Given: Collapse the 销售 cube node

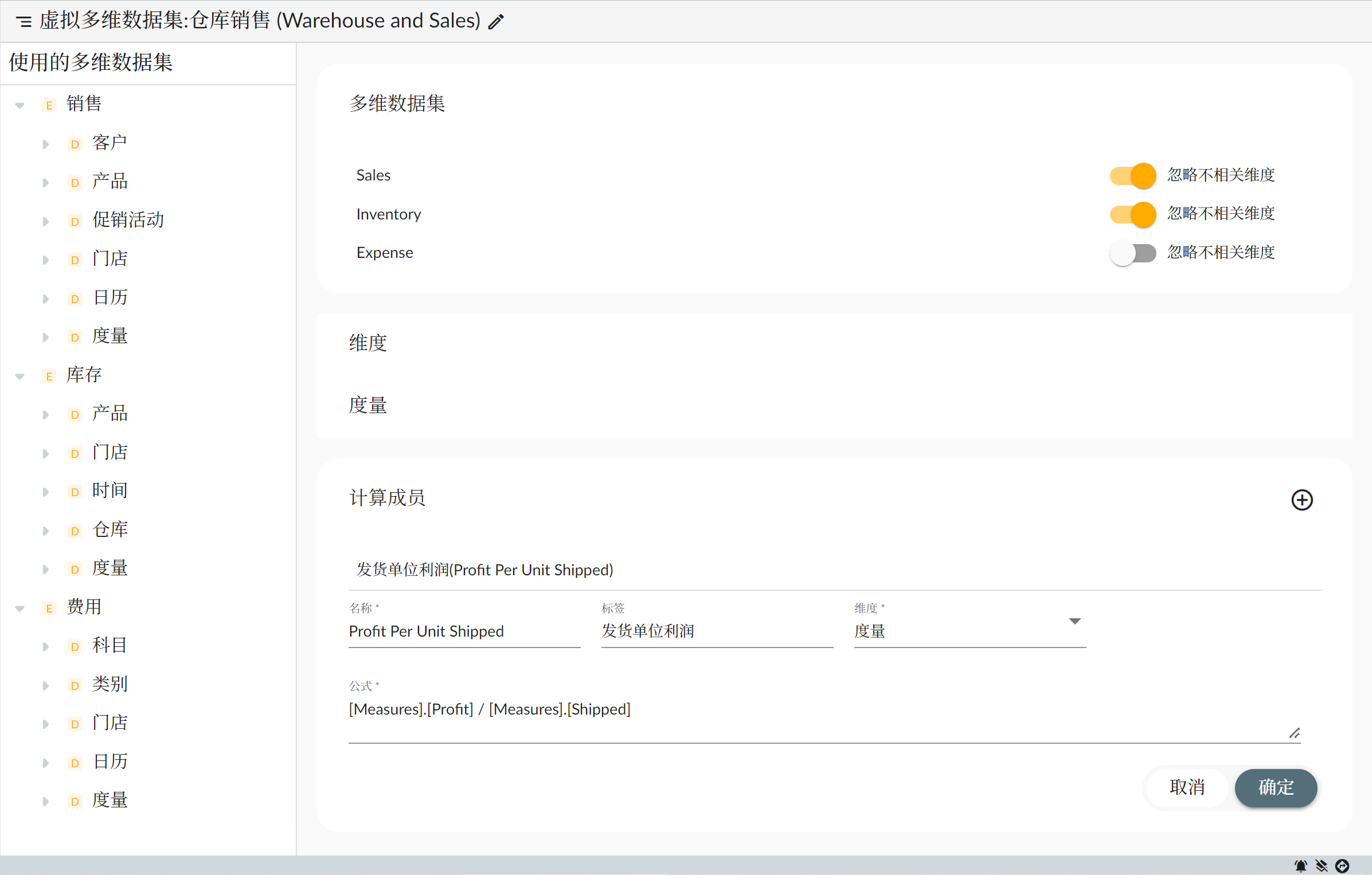Looking at the screenshot, I should (20, 105).
